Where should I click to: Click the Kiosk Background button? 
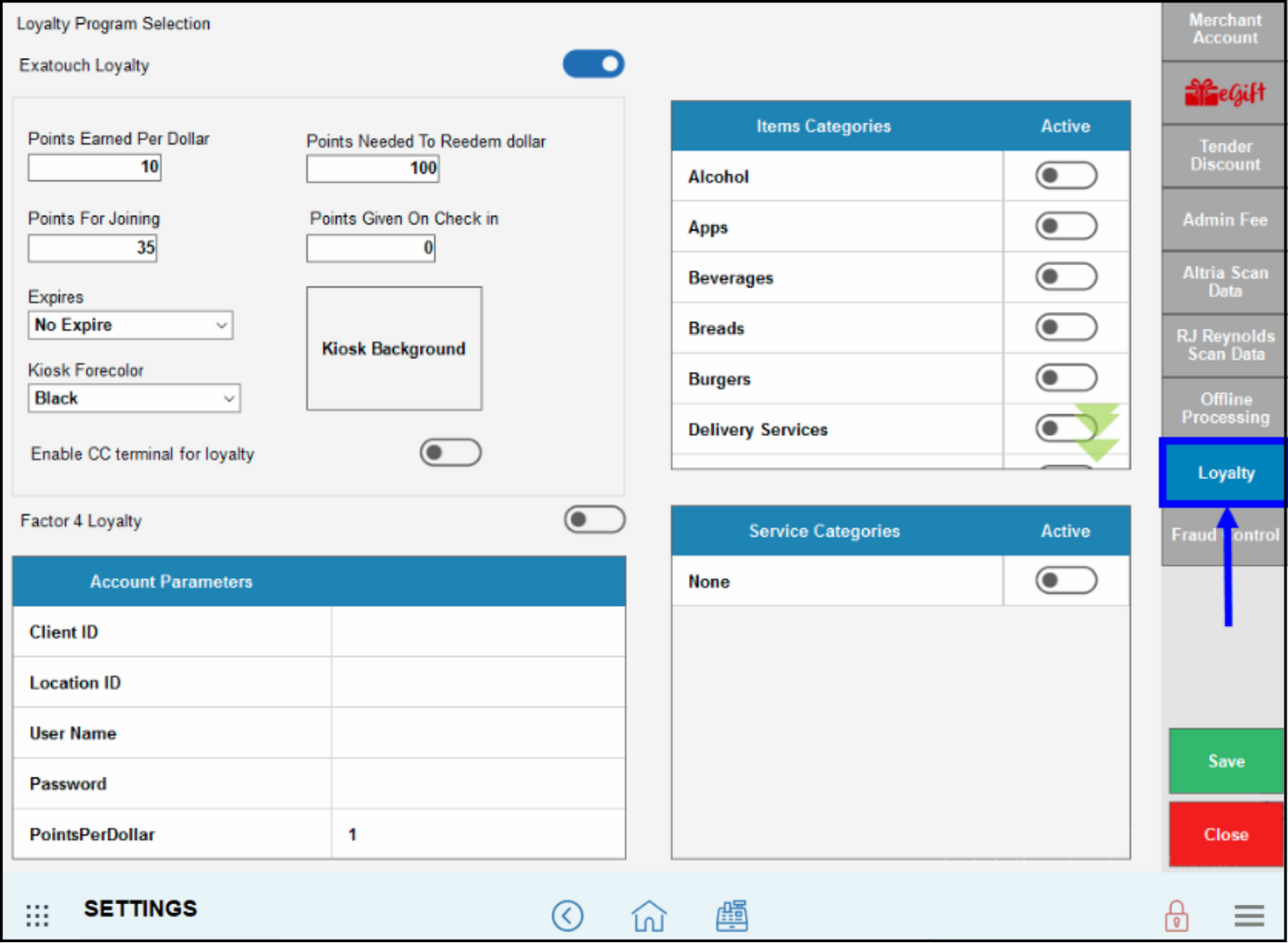(394, 349)
